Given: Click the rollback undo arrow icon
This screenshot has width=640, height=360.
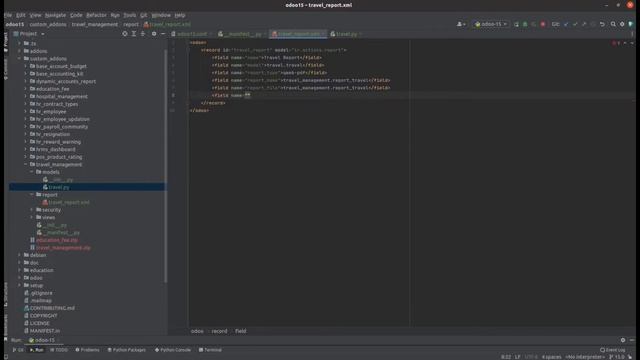Looking at the screenshot, I should pyautogui.click(x=602, y=24).
